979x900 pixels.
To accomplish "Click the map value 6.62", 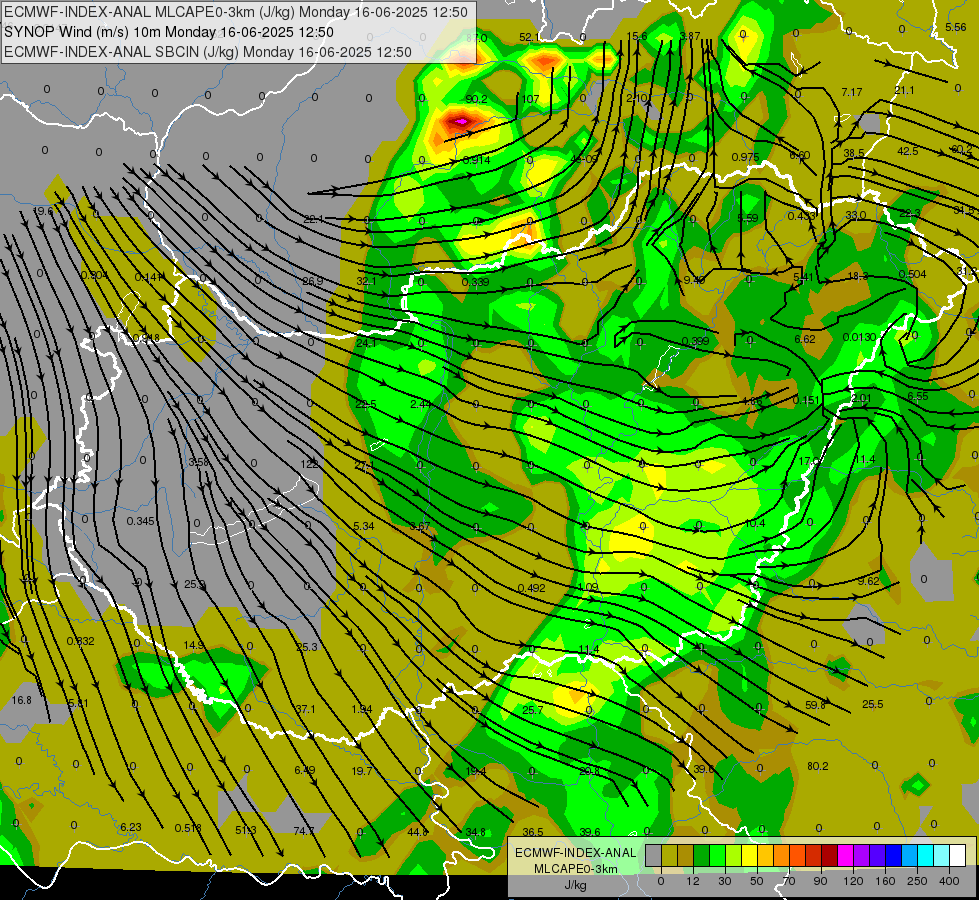I will (805, 339).
